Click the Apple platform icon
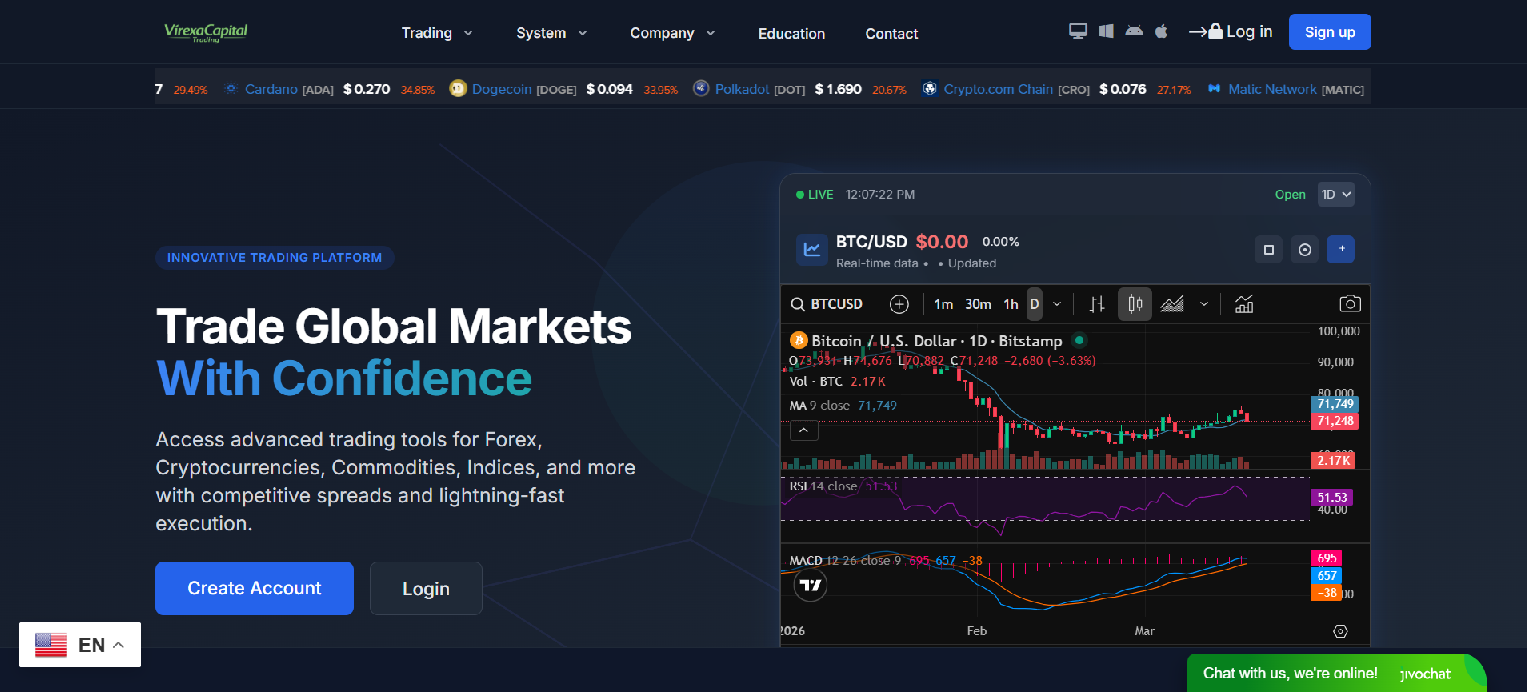1527x692 pixels. 1161,31
